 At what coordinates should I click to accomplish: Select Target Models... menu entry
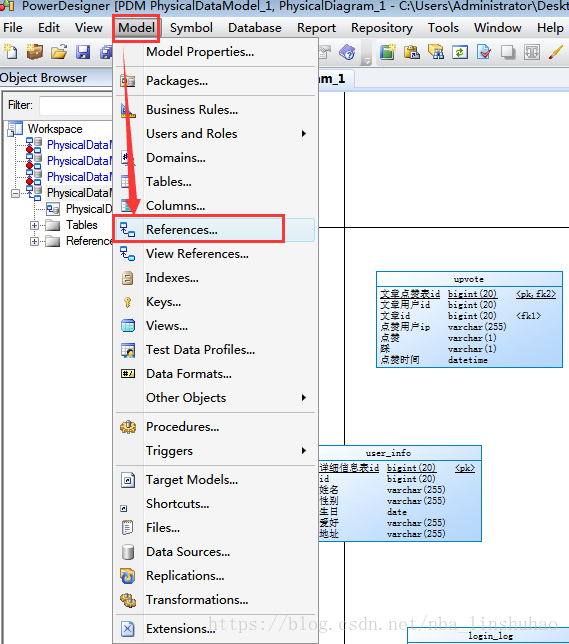[x=214, y=480]
